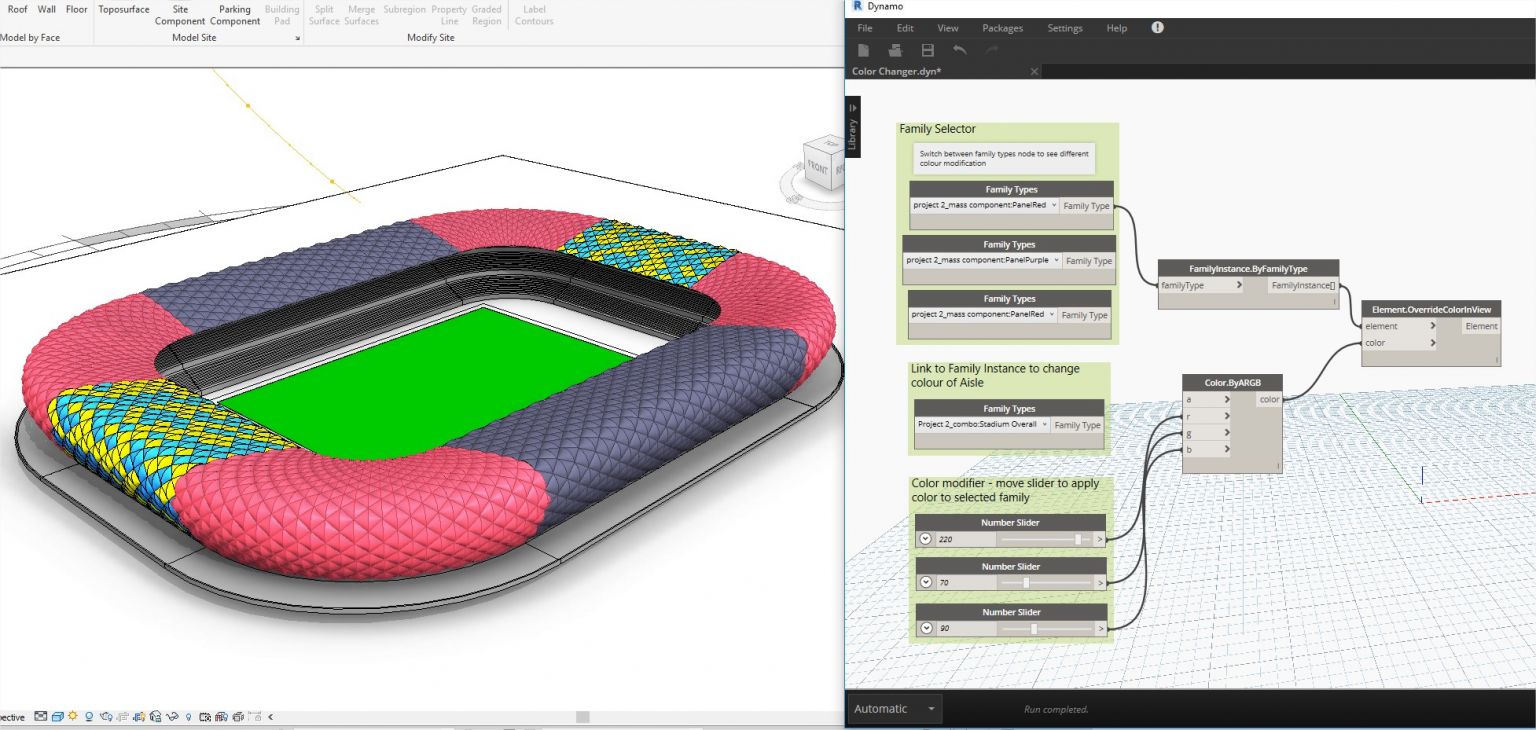Click the sun path icon in view control bar
Screen dimensions: 1536x730
coord(72,716)
